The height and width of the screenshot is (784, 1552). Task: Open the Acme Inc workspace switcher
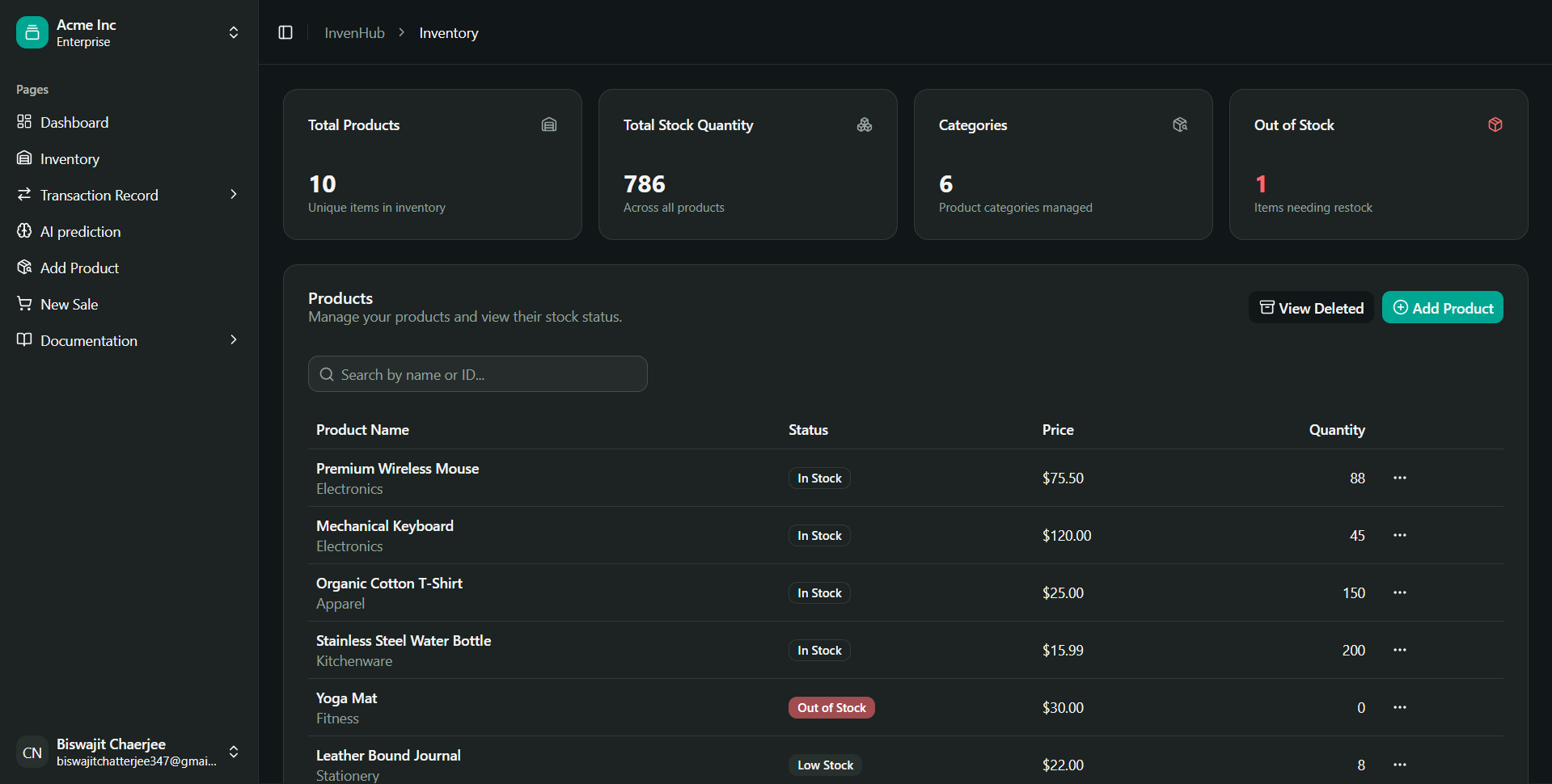[x=233, y=32]
